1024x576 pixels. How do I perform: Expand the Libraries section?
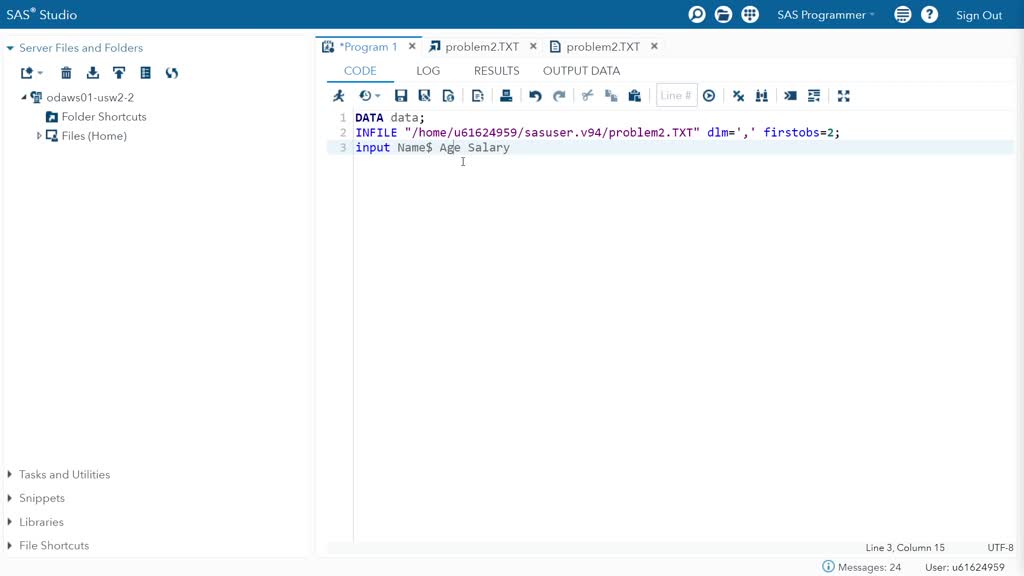tap(10, 522)
